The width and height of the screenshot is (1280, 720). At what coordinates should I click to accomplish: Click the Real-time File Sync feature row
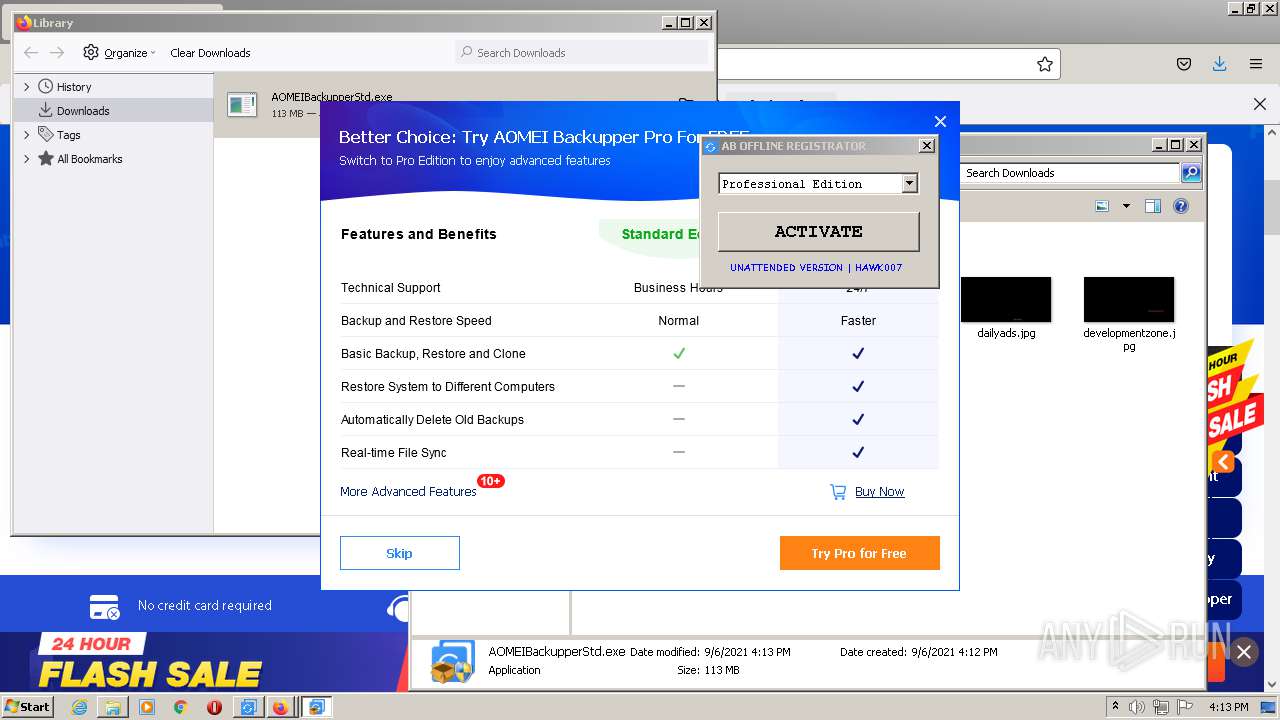tap(639, 453)
